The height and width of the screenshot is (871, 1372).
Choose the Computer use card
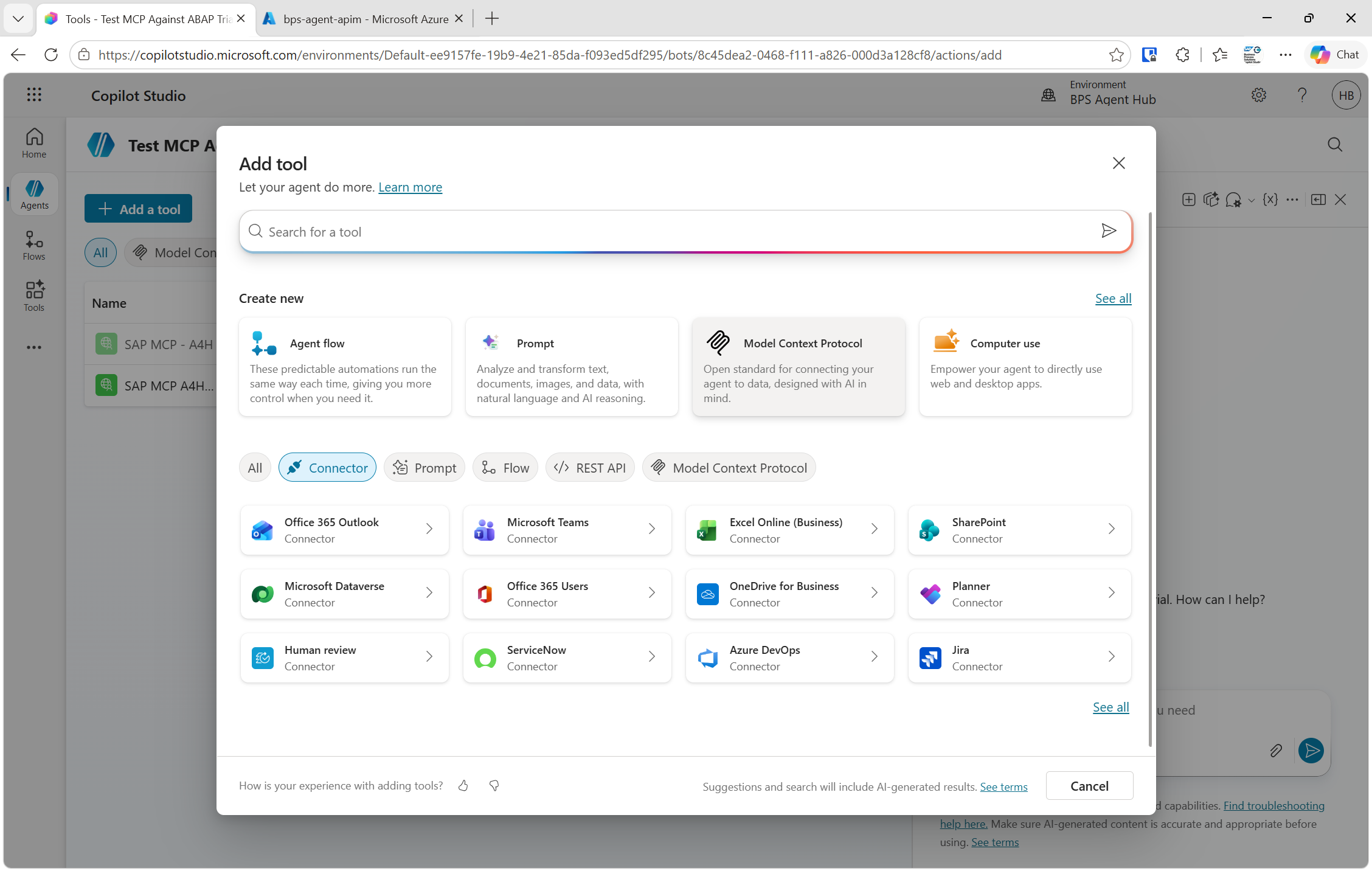click(1025, 367)
